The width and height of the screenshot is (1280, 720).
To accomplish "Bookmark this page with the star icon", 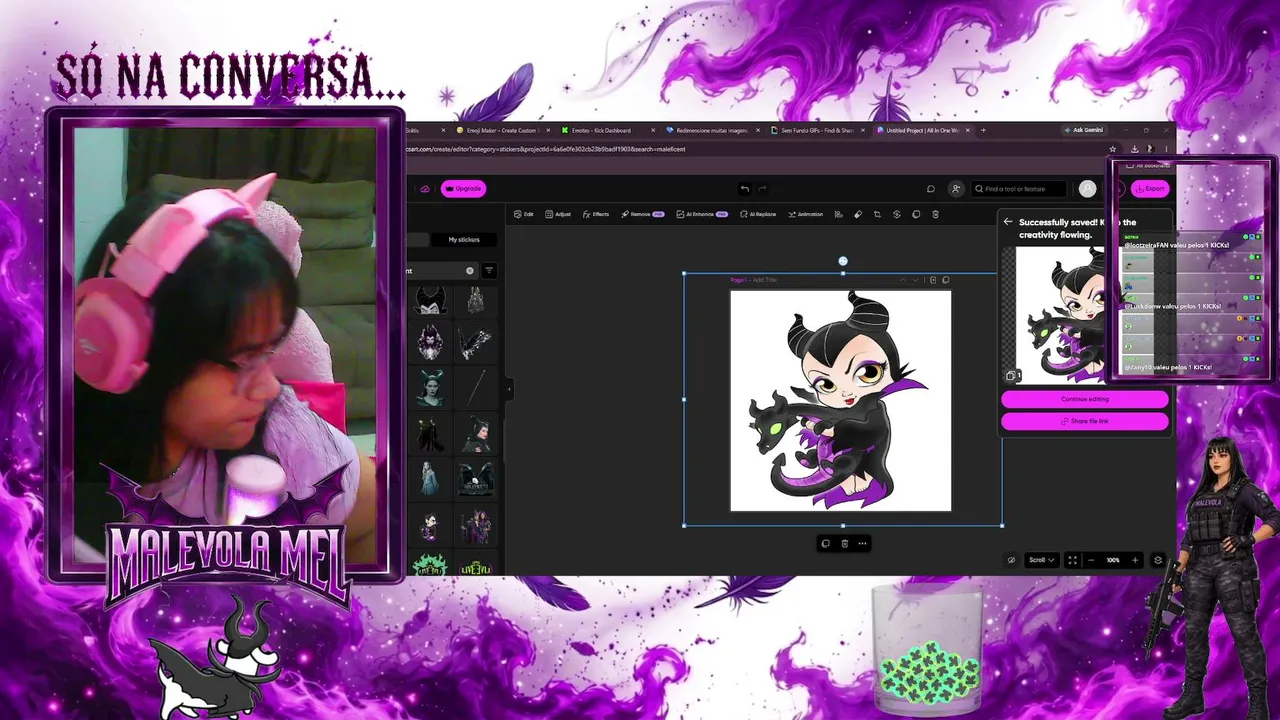I will coord(1112,149).
